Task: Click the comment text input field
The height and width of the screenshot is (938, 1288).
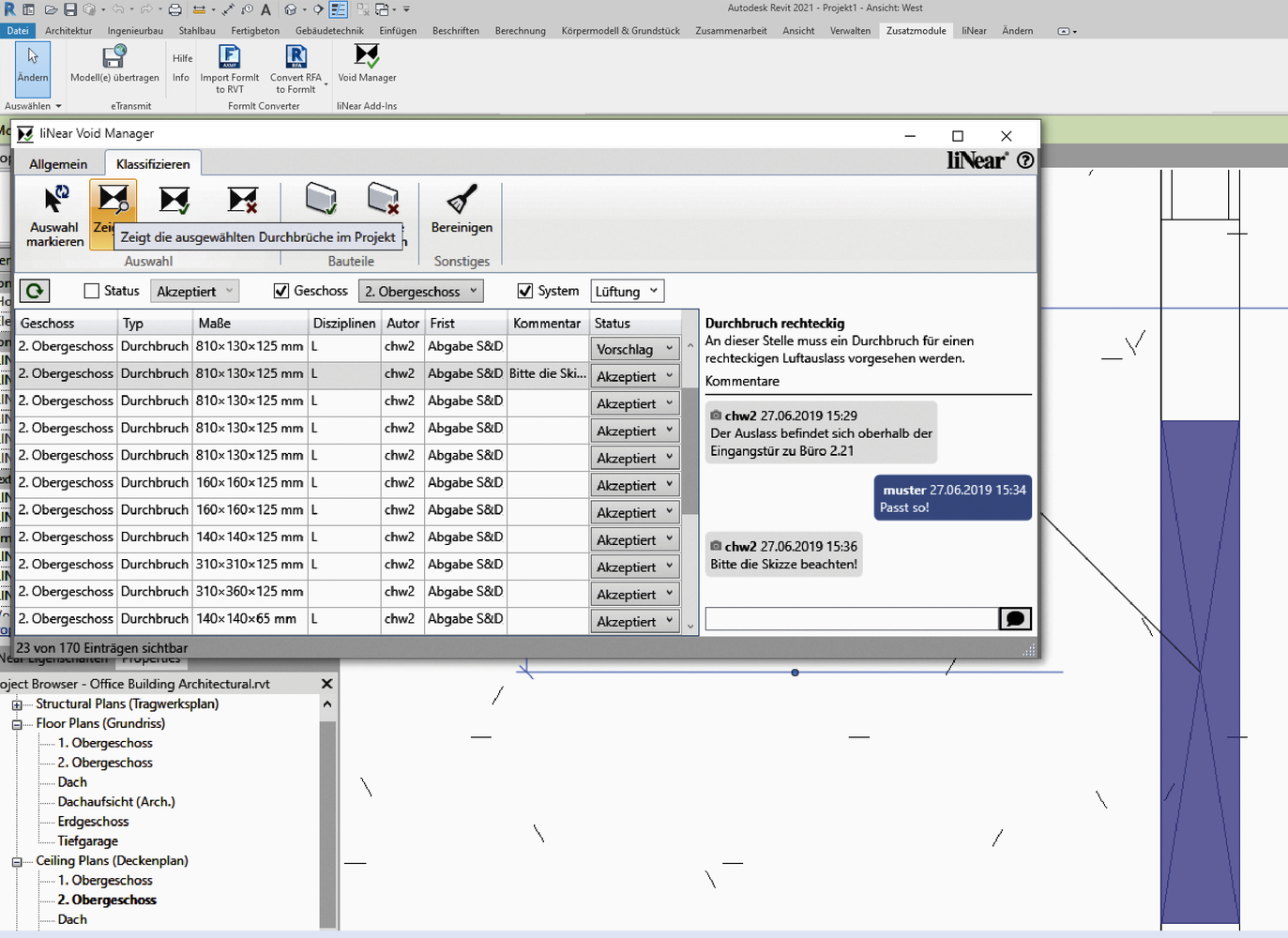Action: click(851, 619)
